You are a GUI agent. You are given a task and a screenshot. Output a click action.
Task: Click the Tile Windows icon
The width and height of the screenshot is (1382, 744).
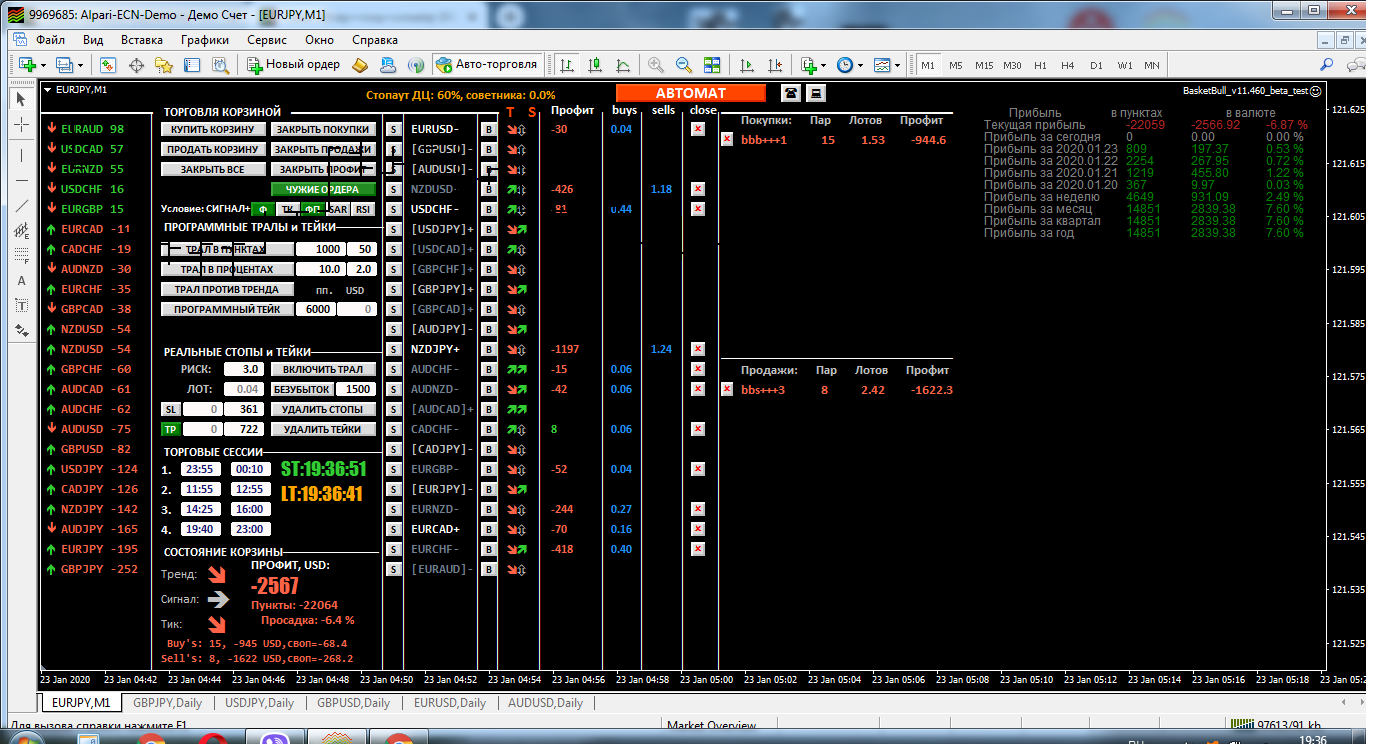pos(712,65)
